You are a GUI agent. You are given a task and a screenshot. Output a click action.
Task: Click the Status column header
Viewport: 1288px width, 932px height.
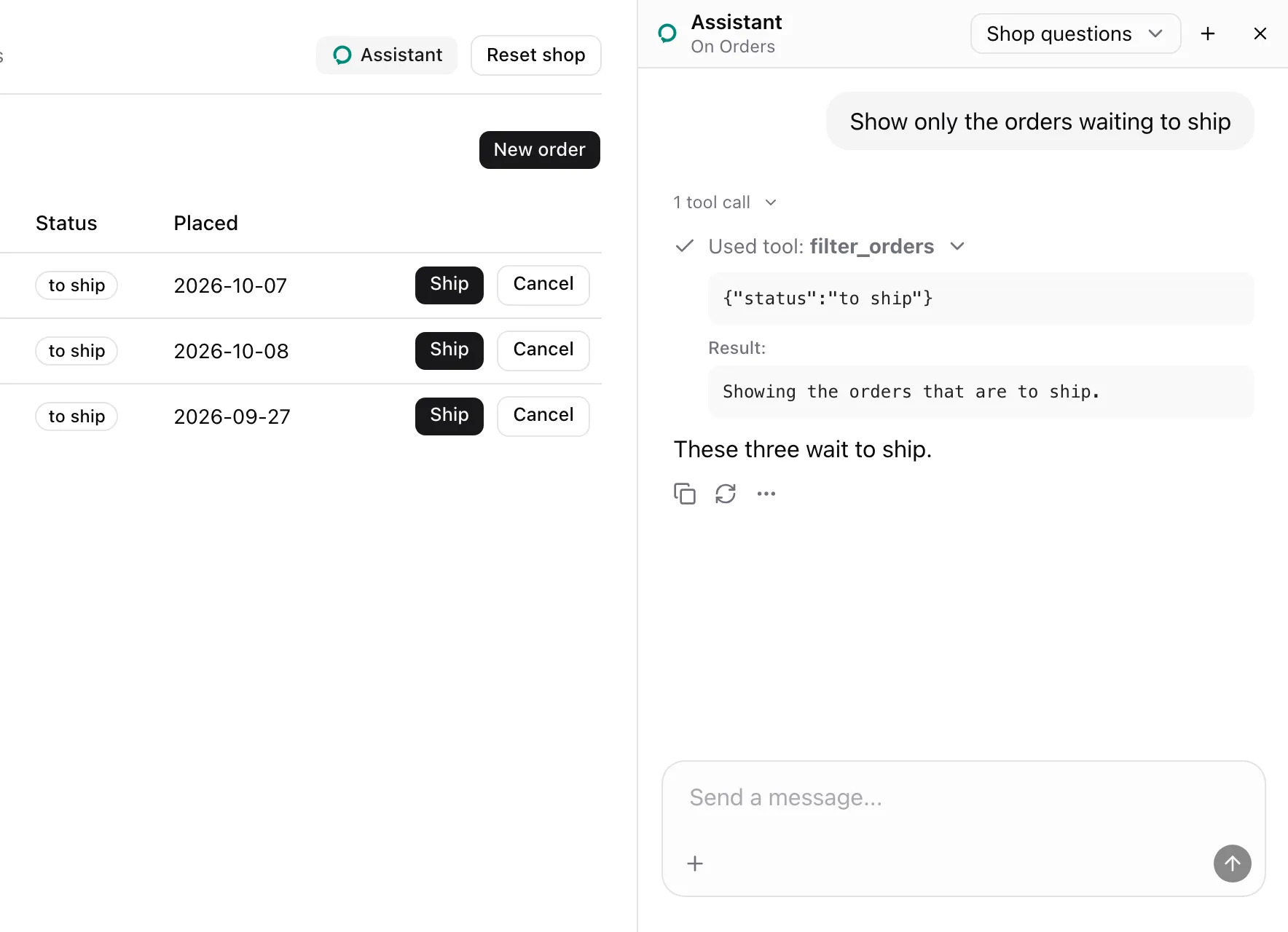(66, 223)
